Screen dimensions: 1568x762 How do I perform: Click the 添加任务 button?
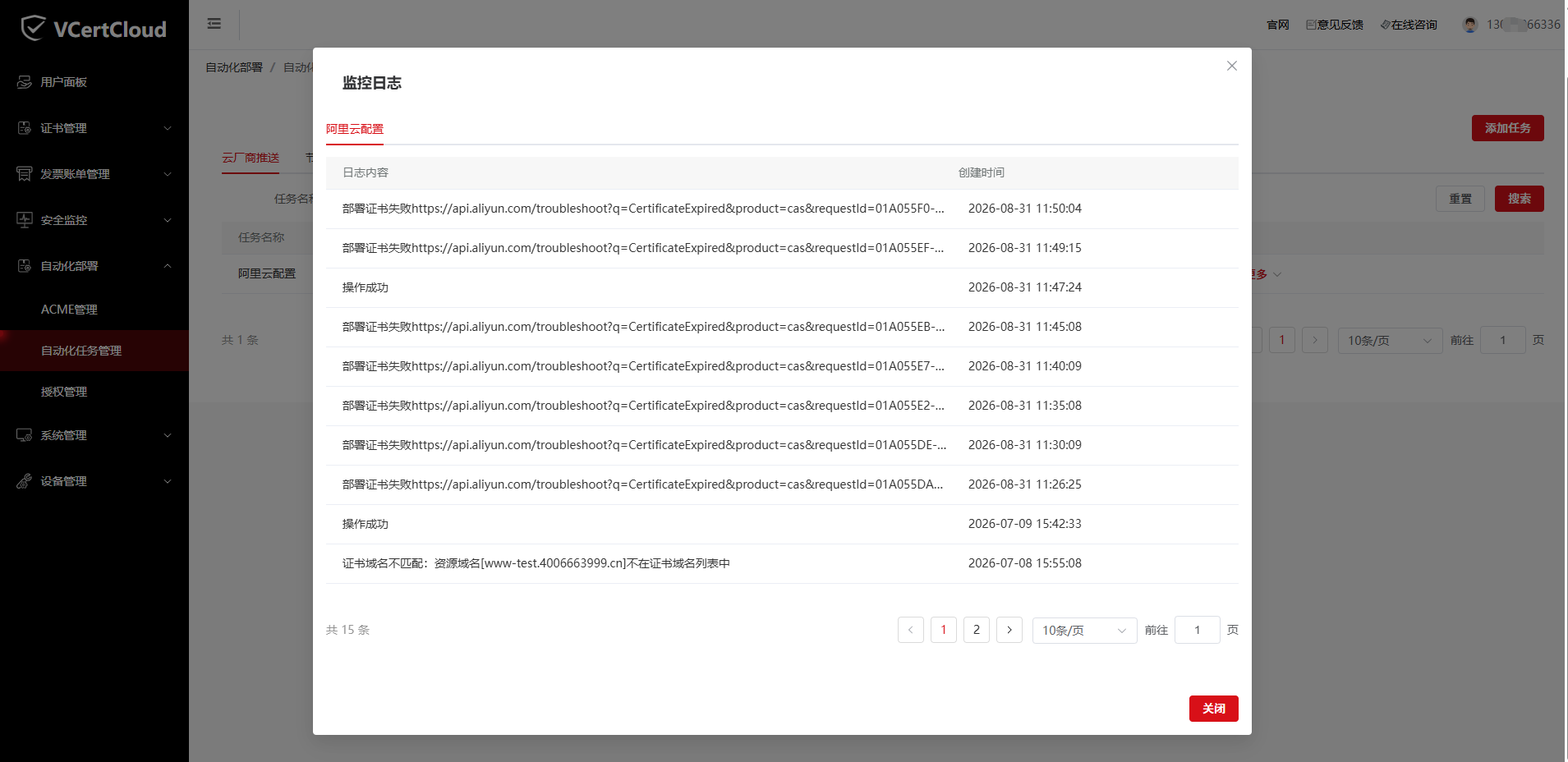pos(1507,128)
